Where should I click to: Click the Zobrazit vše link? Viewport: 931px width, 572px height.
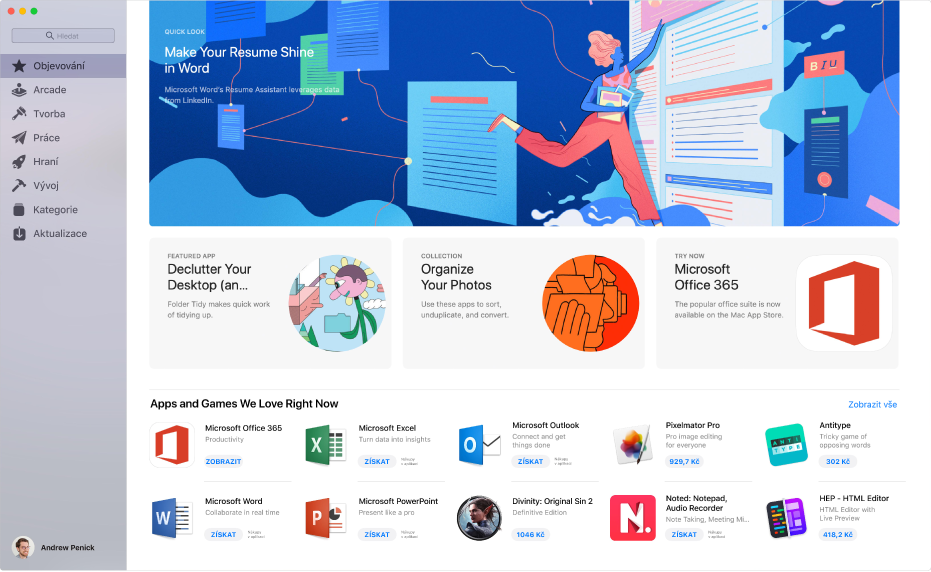coord(872,404)
